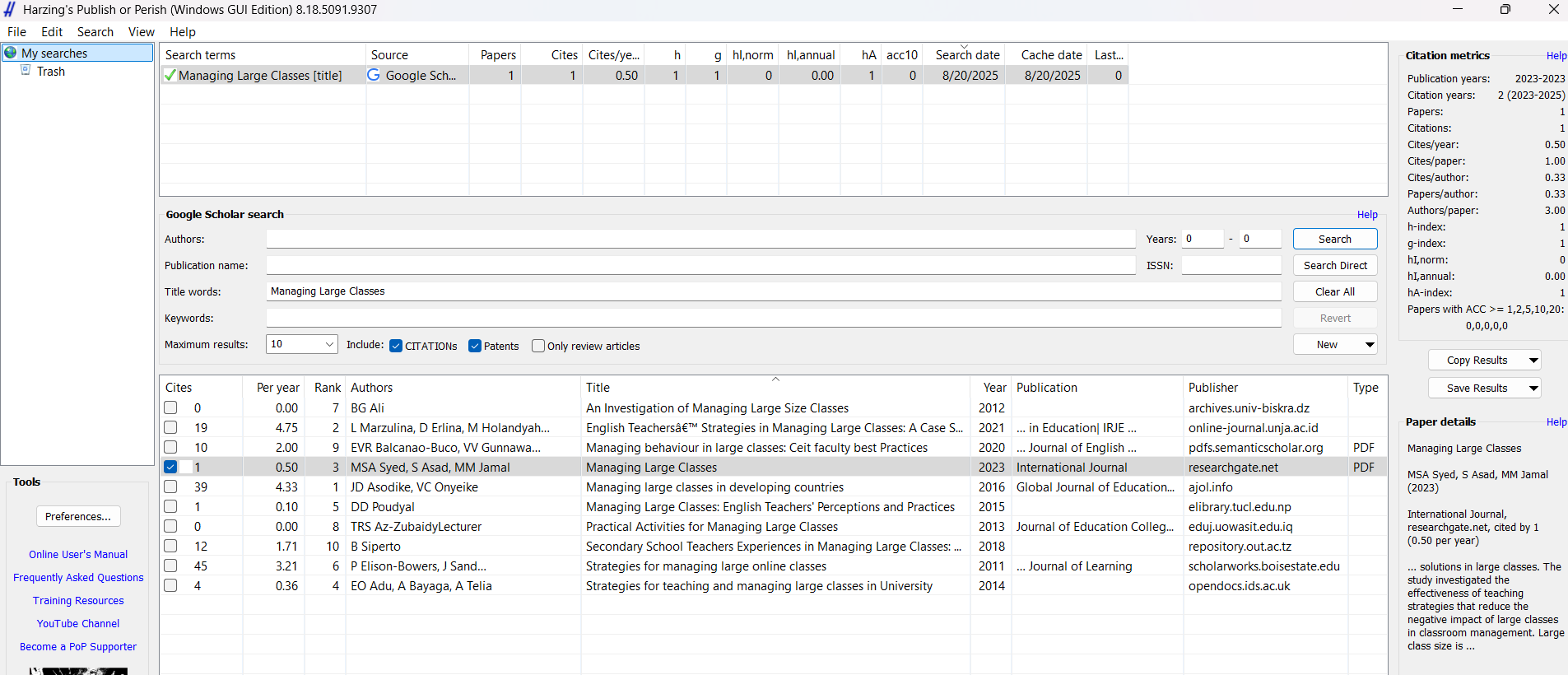Click the globe icon beside My searches
Viewport: 1568px width, 675px height.
11,53
